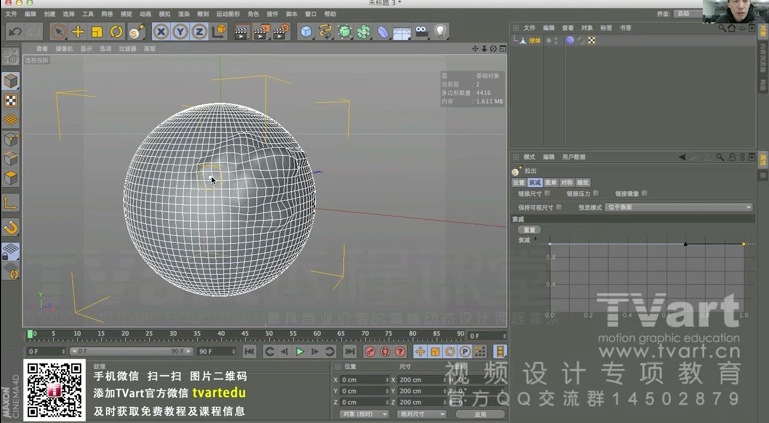Go to end of animation
The height and width of the screenshot is (423, 769).
(350, 351)
